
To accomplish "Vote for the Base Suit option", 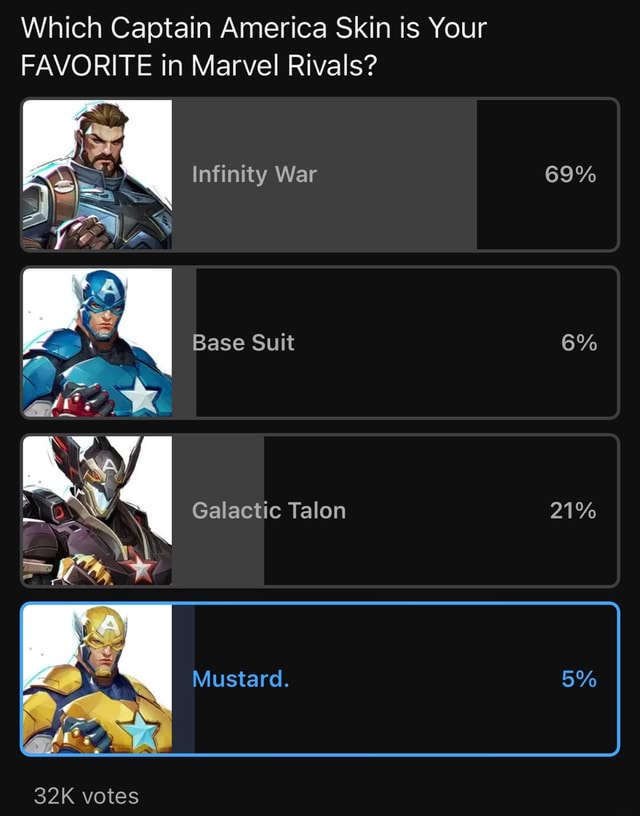I will (x=320, y=342).
